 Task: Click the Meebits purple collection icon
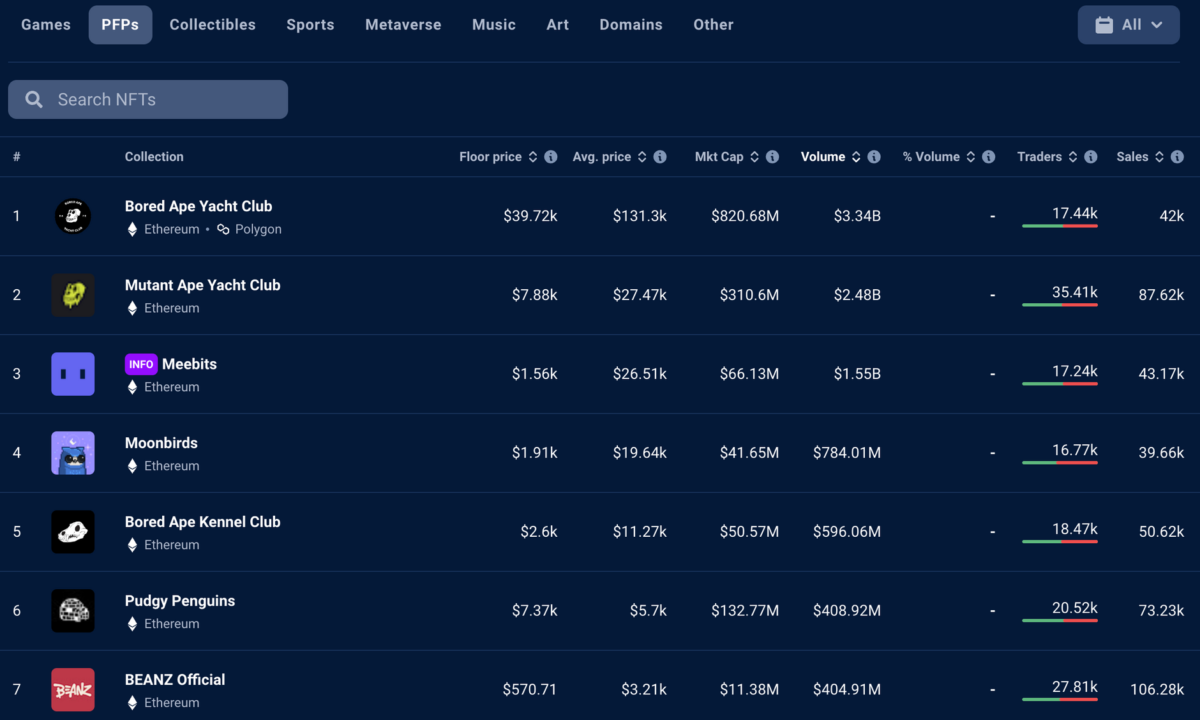[73, 374]
